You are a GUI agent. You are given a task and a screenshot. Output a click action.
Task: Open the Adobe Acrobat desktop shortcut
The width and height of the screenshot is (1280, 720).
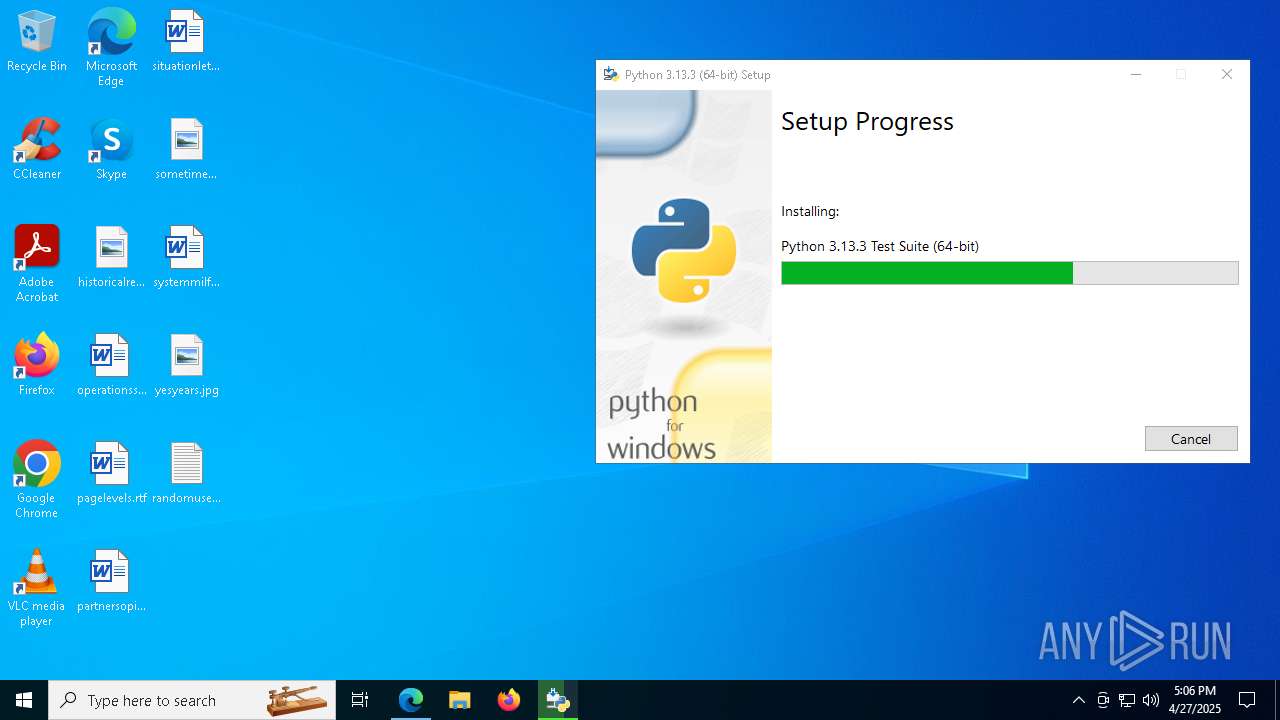37,264
